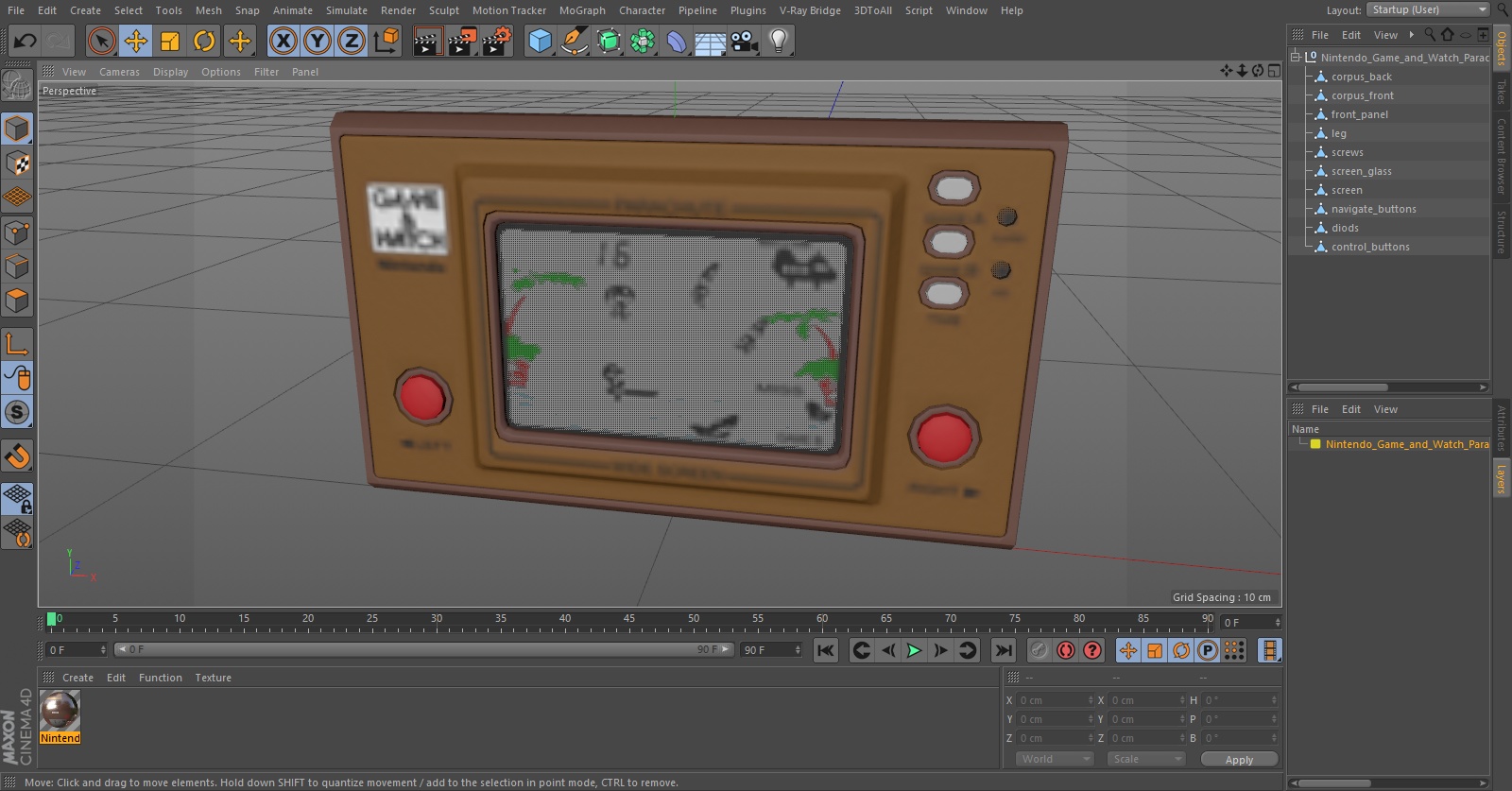Toggle Position keyframe recording
The width and height of the screenshot is (1512, 791).
pyautogui.click(x=1128, y=650)
